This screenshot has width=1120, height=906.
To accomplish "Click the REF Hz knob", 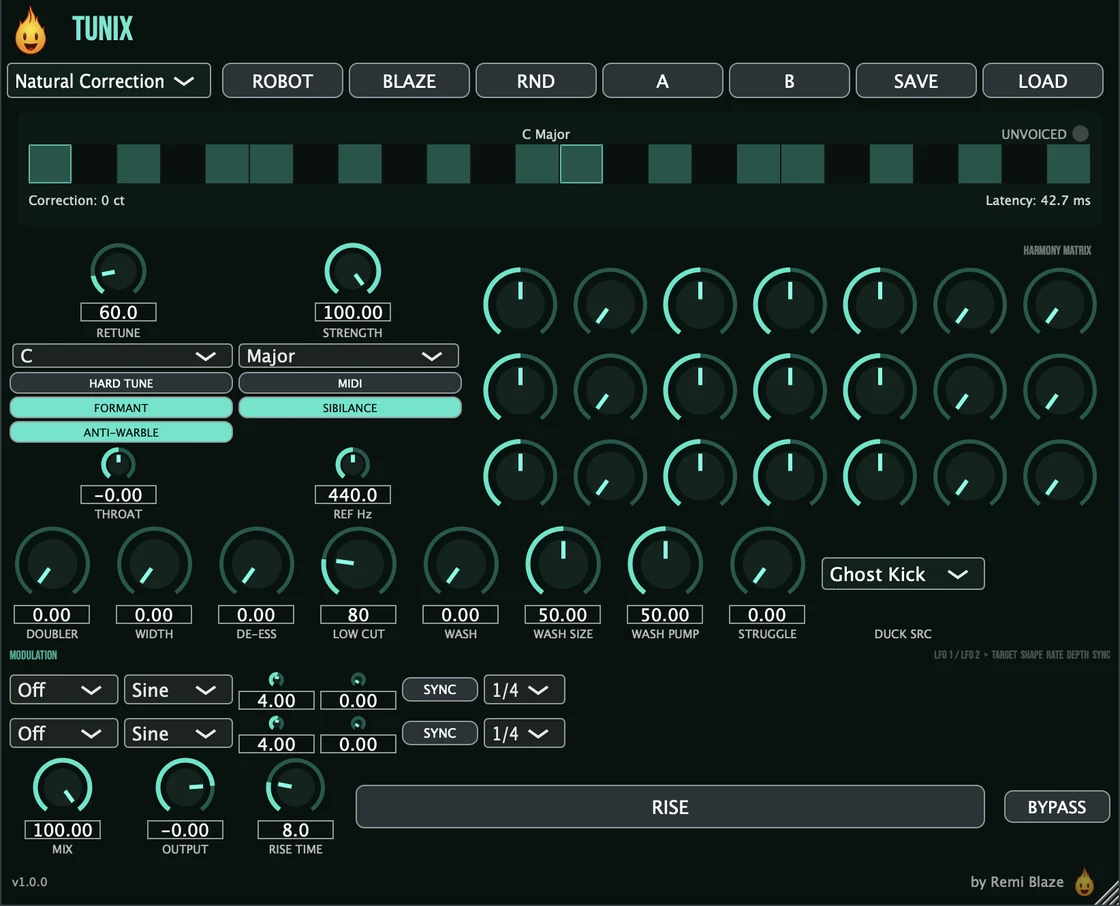I will 352,464.
